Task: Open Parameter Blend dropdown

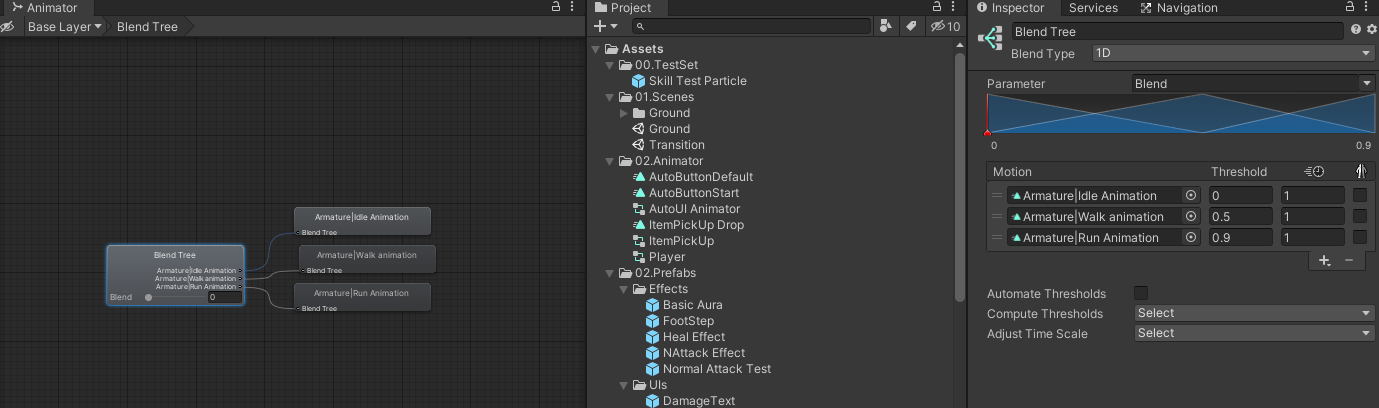Action: 1254,84
